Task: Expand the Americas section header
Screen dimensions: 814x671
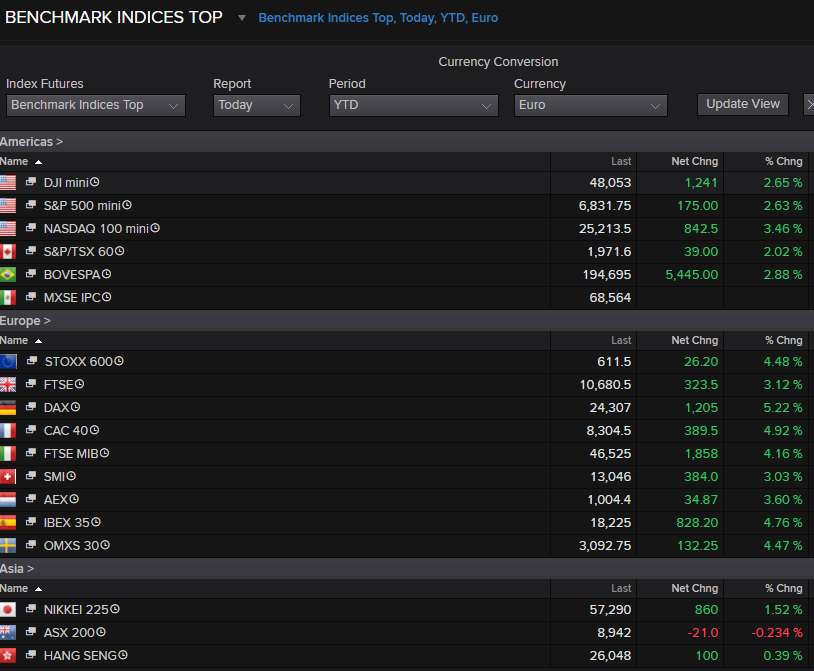Action: [31, 142]
